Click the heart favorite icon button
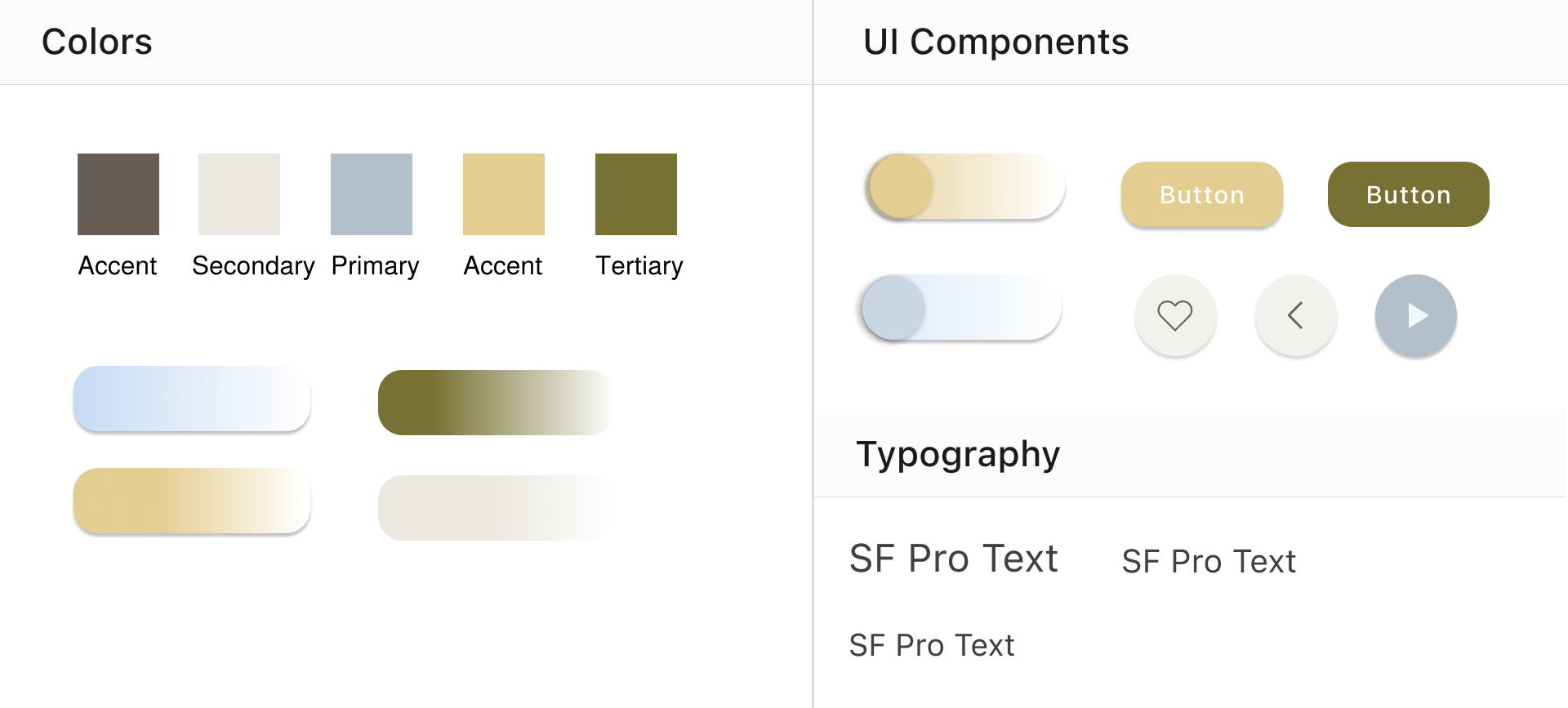Viewport: 1568px width, 708px height. (x=1175, y=315)
